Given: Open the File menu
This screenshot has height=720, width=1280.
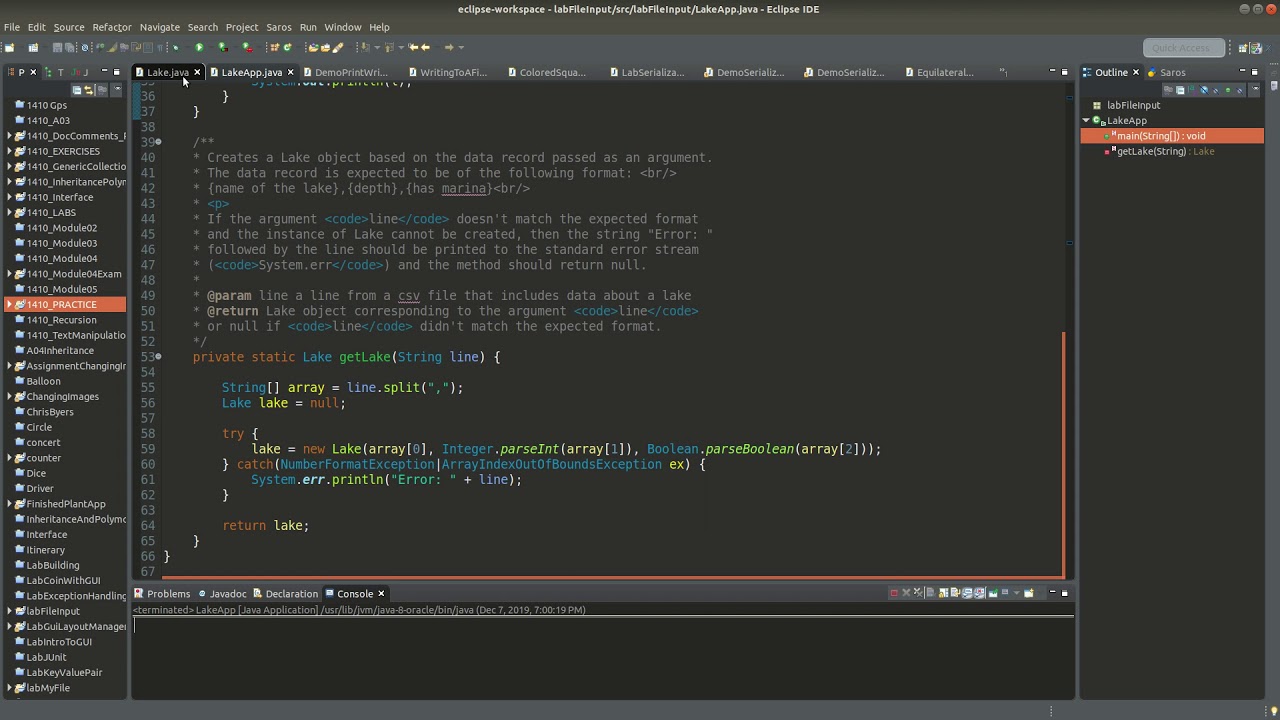Looking at the screenshot, I should [x=12, y=27].
